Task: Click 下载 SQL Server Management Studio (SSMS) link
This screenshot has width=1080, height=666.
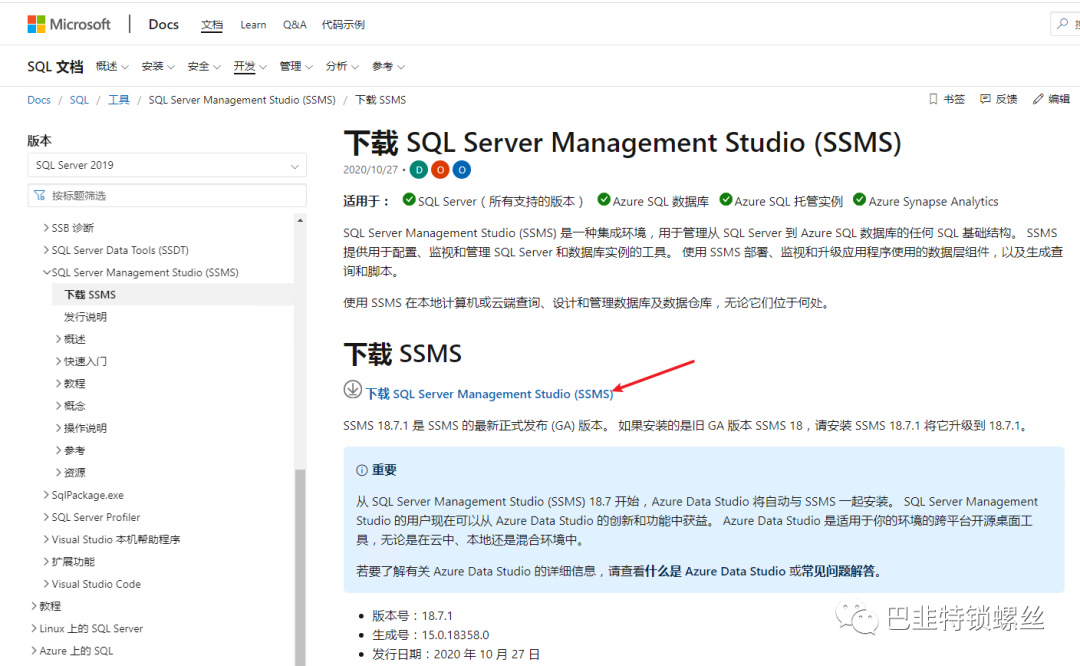Action: pos(489,394)
